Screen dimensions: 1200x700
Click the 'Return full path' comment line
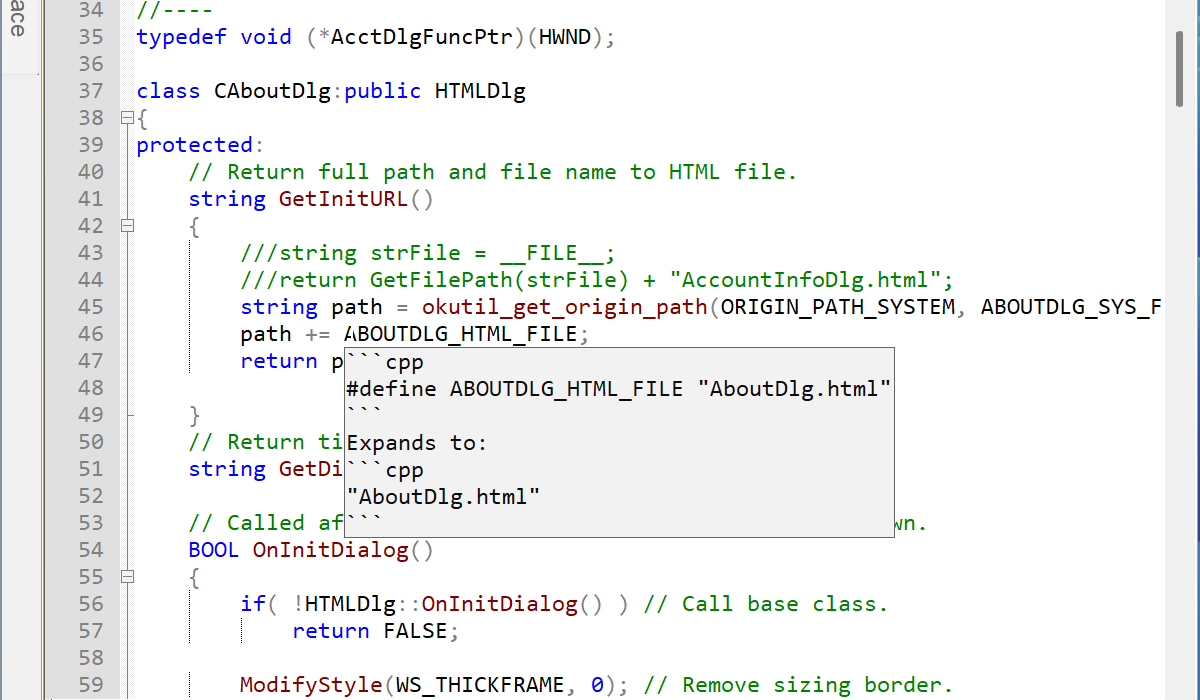(492, 172)
